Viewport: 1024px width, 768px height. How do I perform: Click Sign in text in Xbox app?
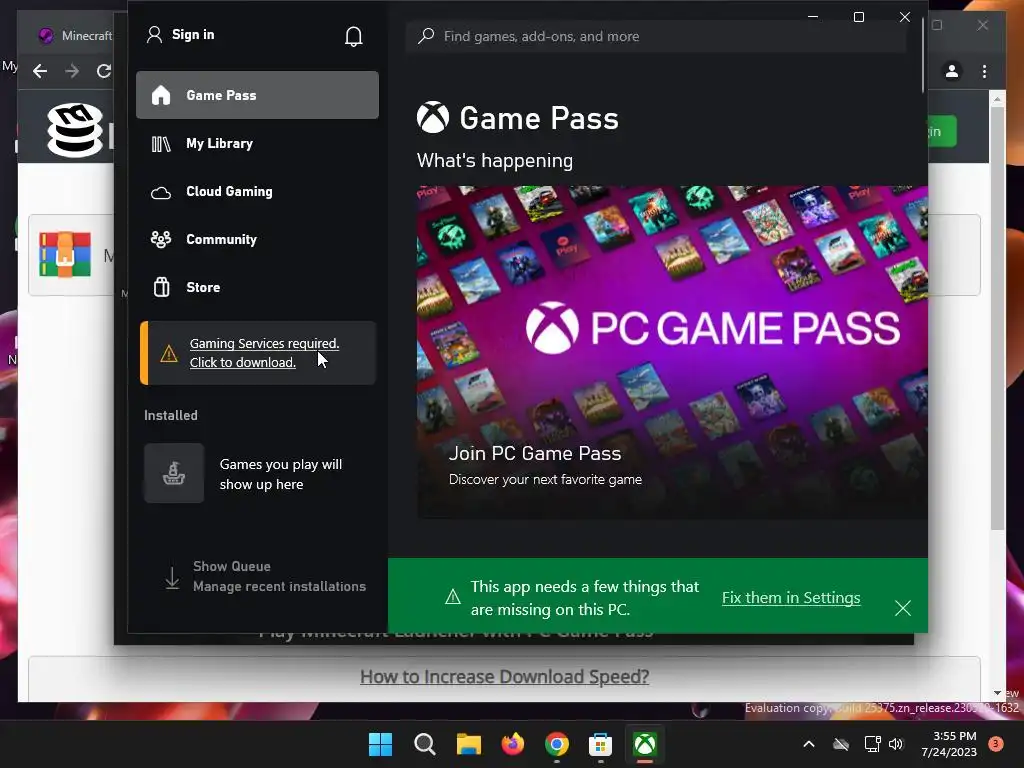(x=193, y=35)
